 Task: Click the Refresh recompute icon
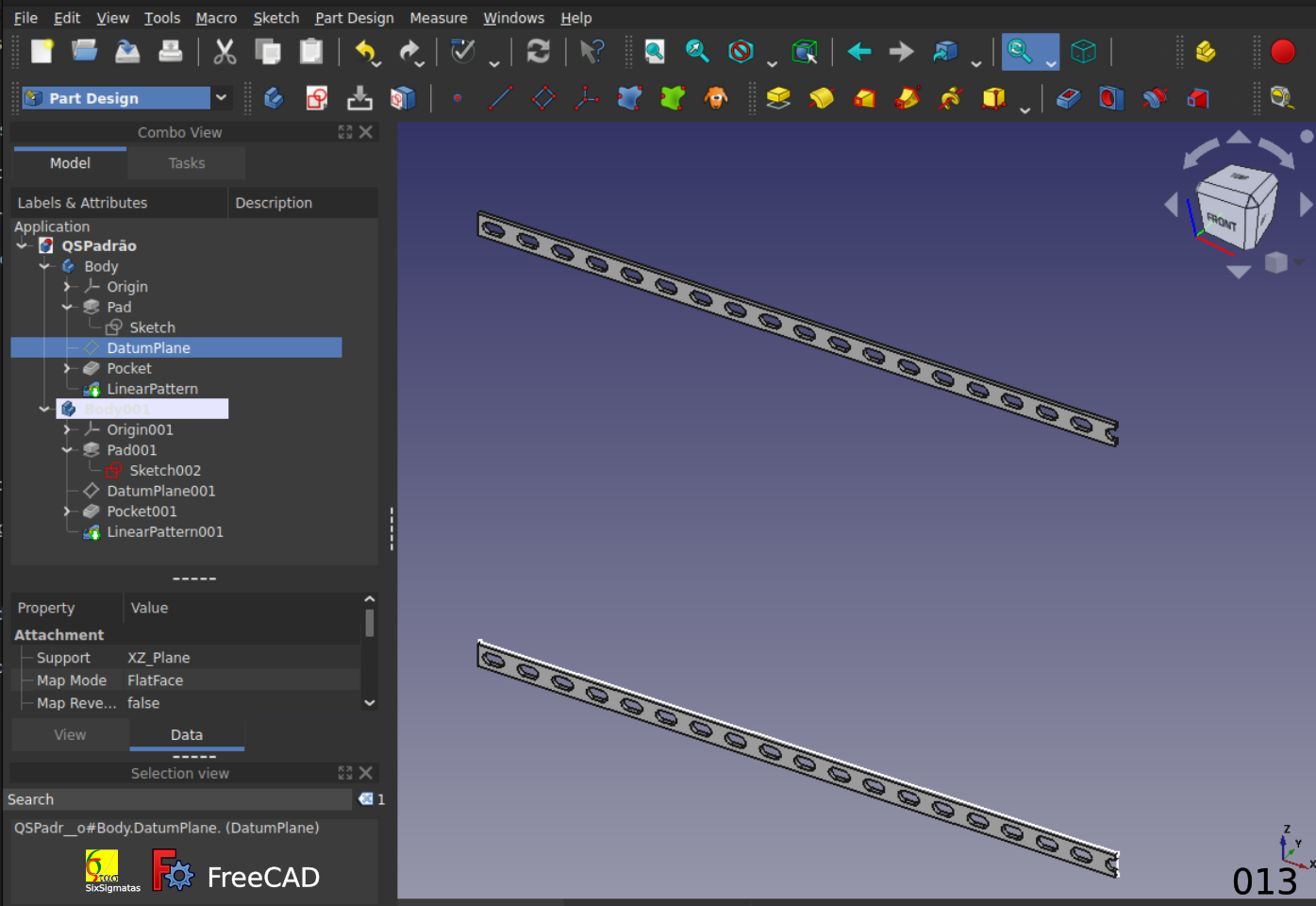pyautogui.click(x=538, y=52)
